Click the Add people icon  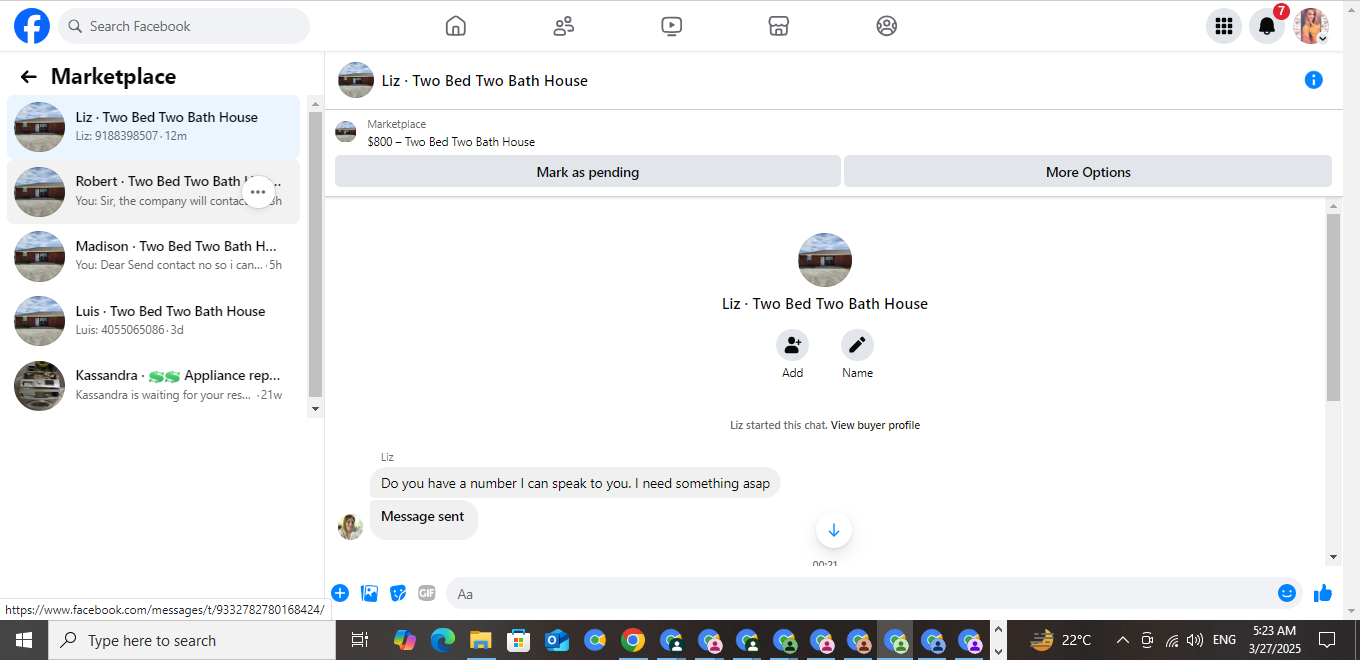[792, 345]
